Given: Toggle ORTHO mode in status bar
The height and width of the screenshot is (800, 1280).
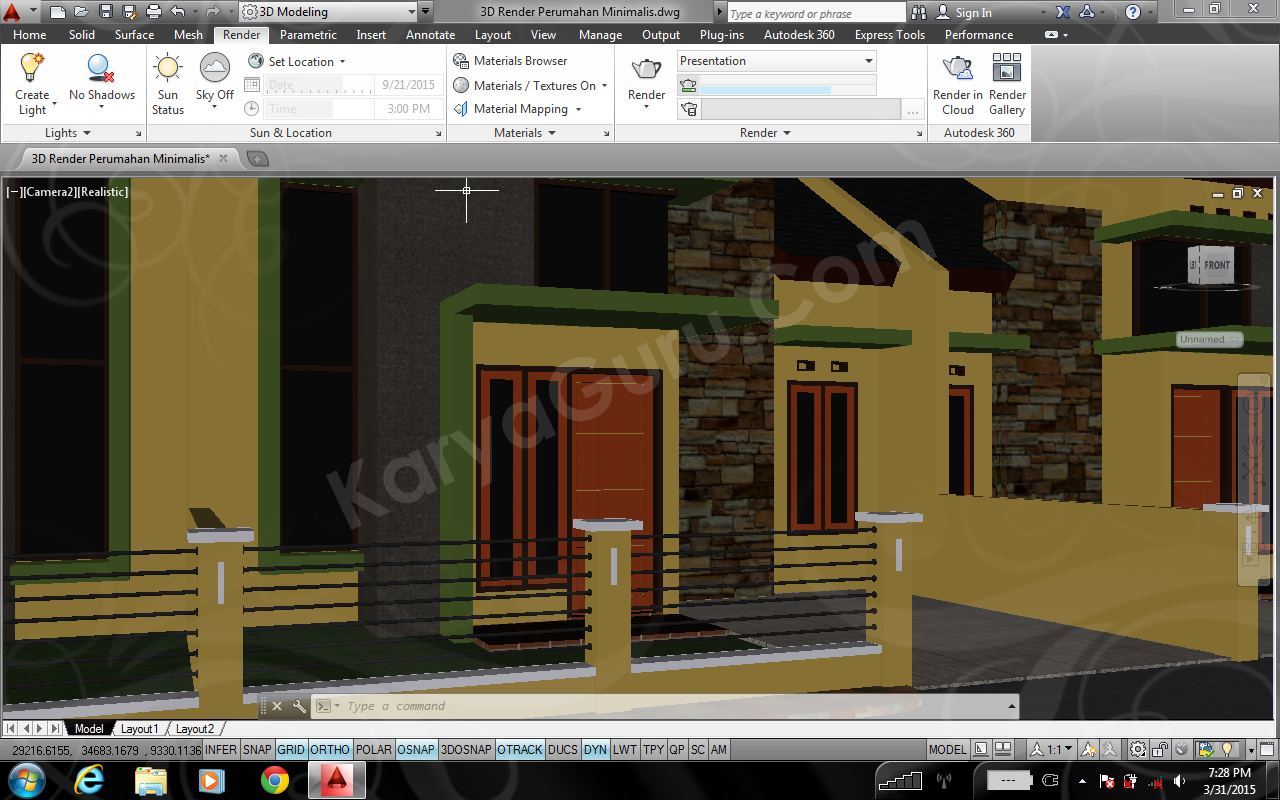Looking at the screenshot, I should (330, 750).
